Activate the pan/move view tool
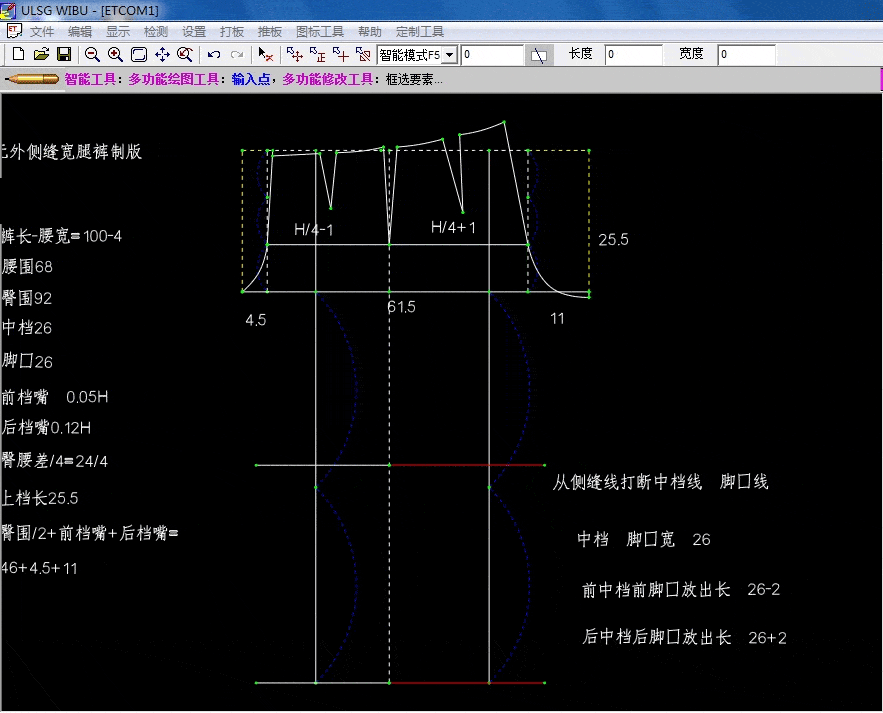This screenshot has width=883, height=713. 161,54
